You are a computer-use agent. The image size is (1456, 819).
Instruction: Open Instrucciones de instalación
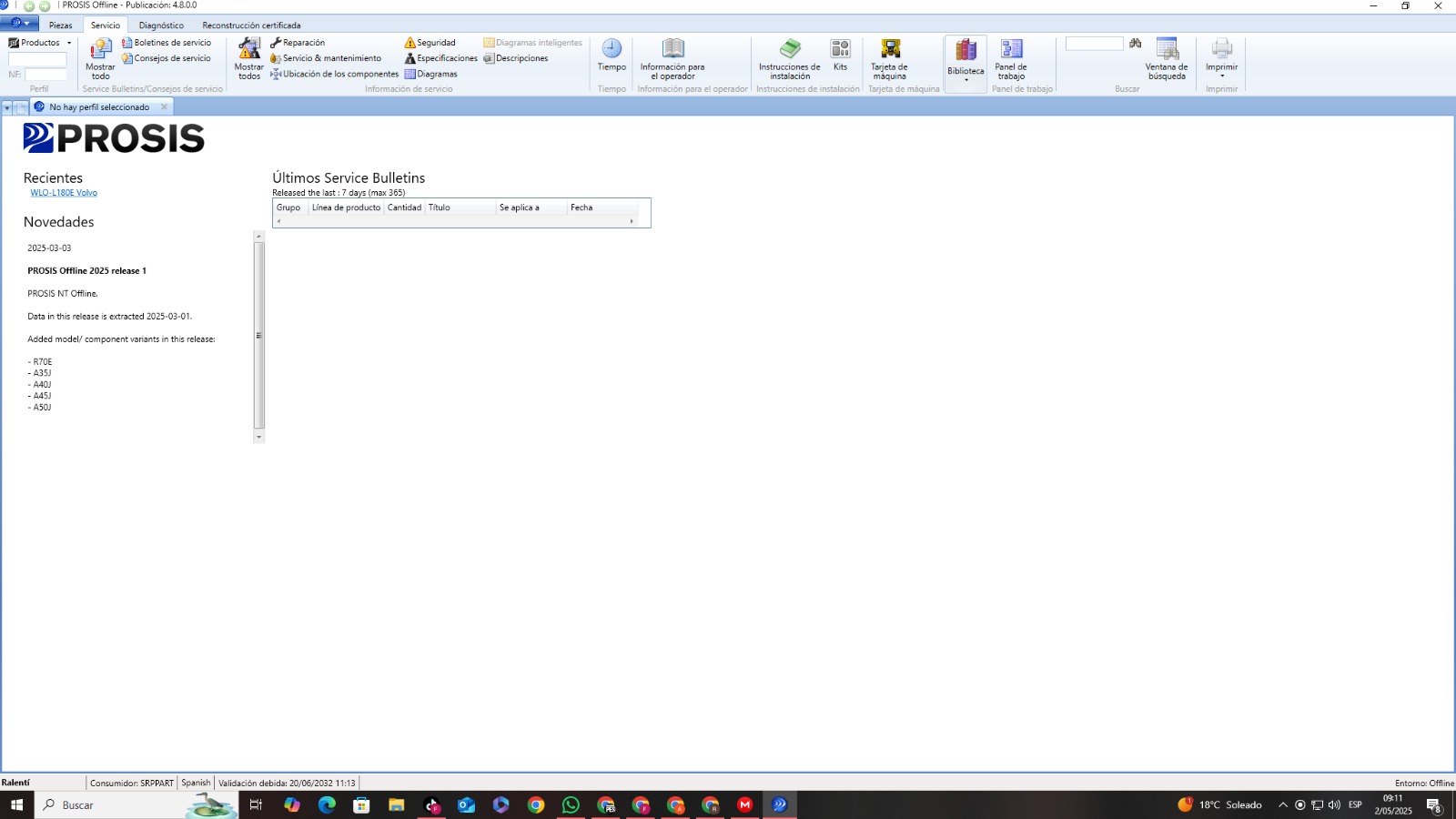point(790,59)
